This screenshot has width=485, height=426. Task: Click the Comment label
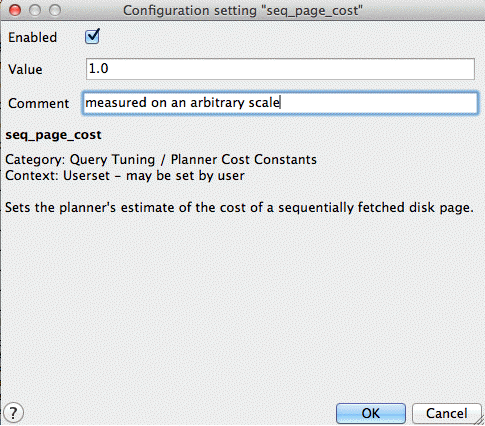(x=38, y=103)
